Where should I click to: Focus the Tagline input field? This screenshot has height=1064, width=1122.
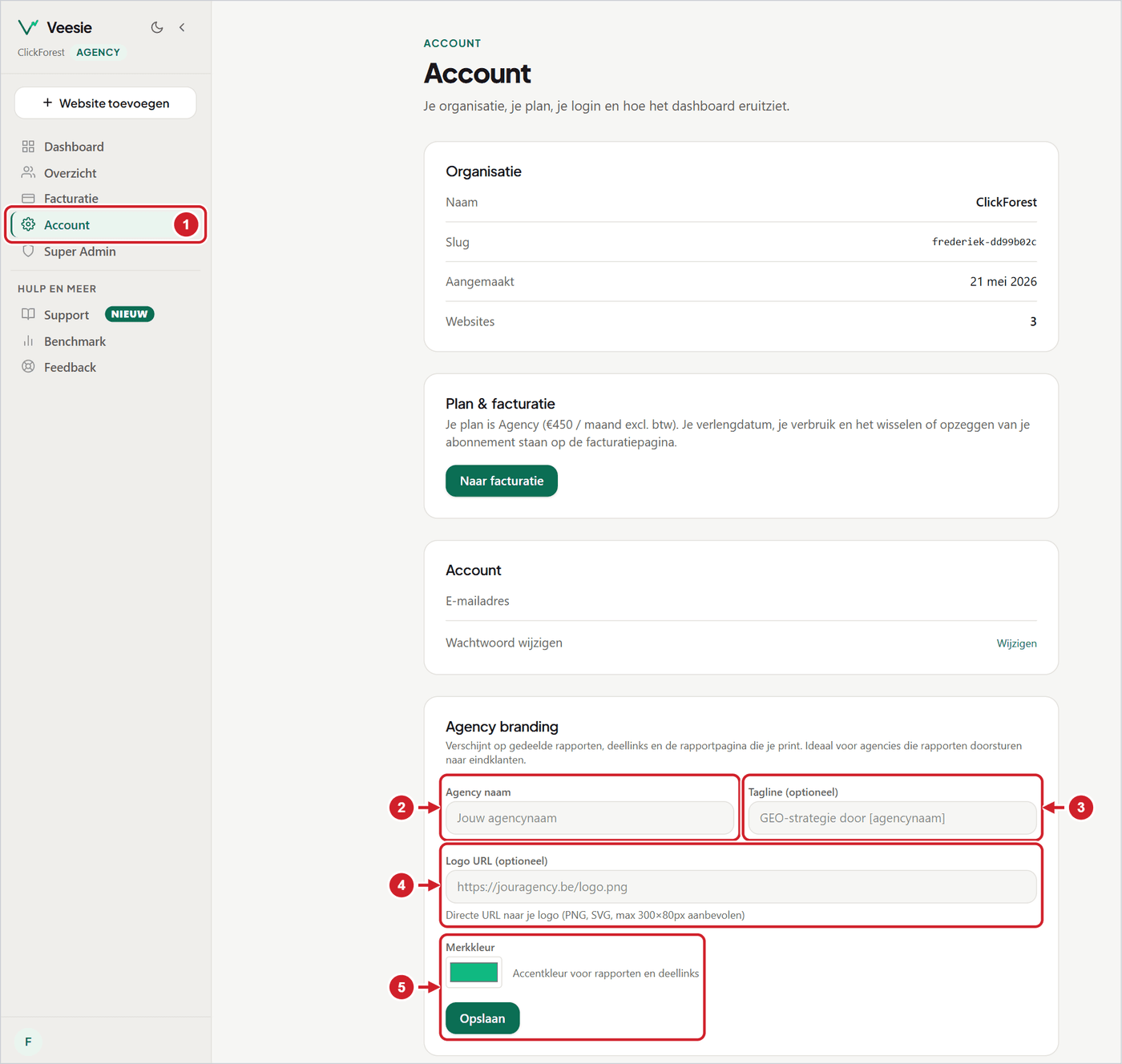pyautogui.click(x=893, y=818)
